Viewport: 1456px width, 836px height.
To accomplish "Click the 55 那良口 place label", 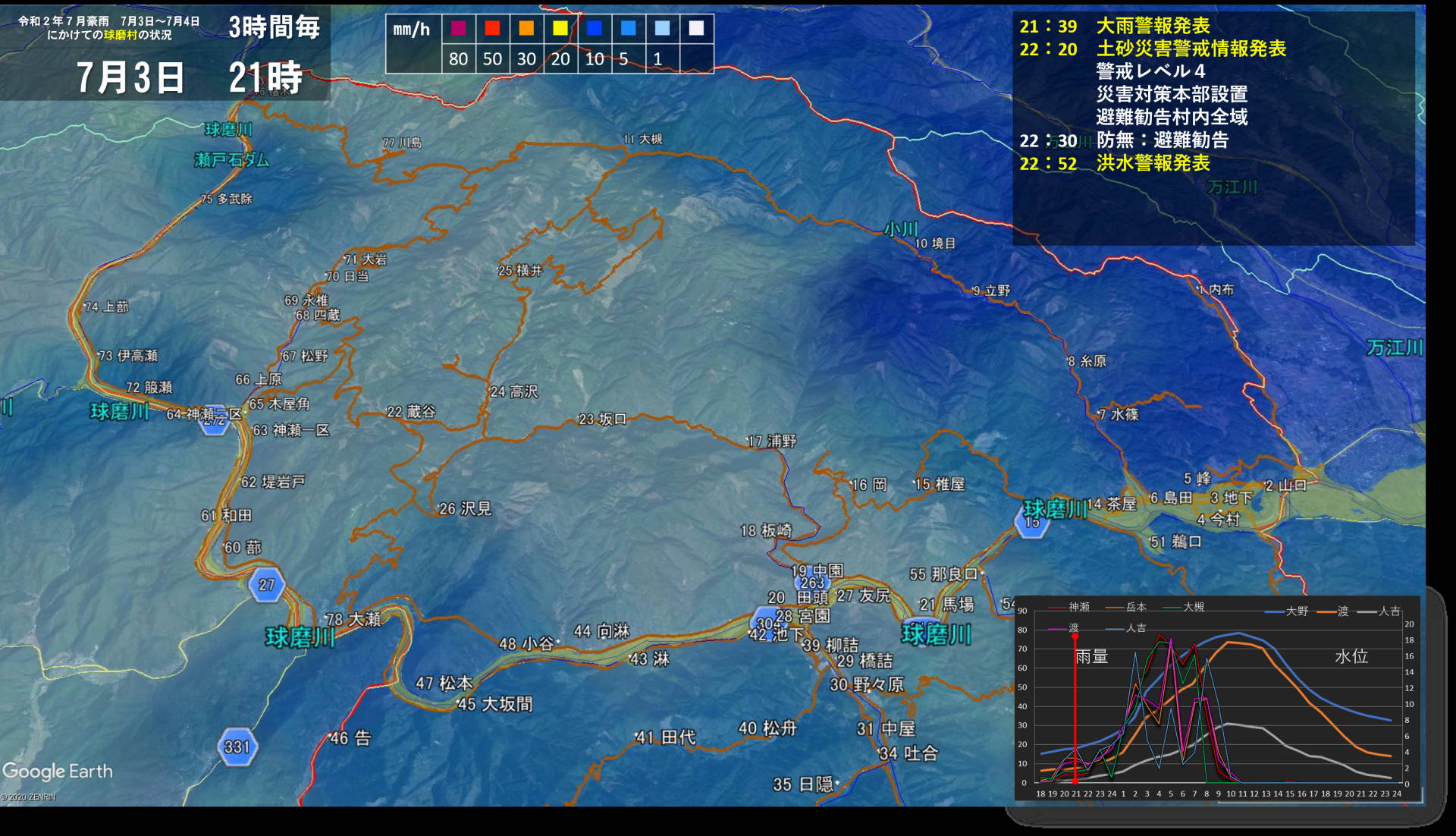I will coord(944,574).
